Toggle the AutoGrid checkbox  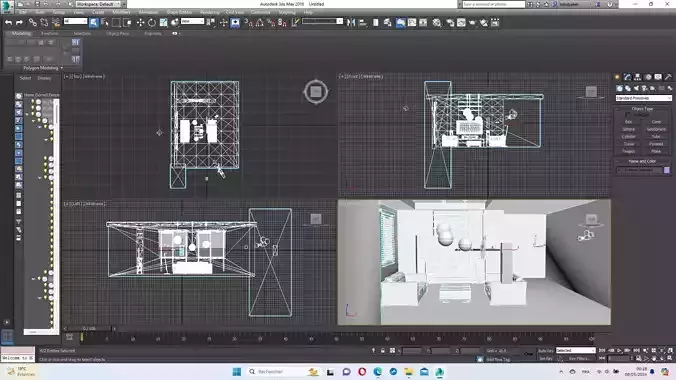[628, 115]
